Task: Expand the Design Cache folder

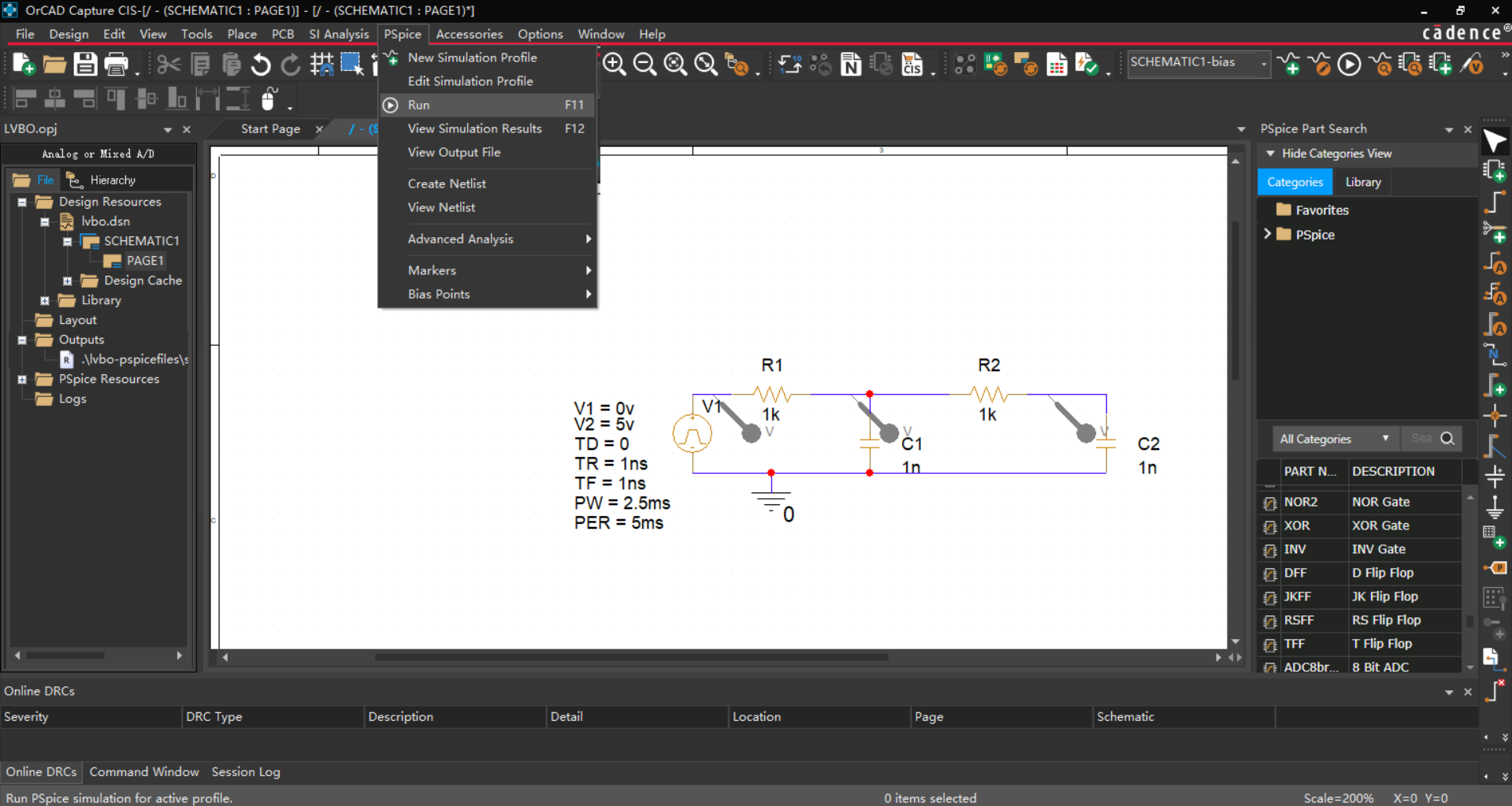Action: tap(68, 281)
